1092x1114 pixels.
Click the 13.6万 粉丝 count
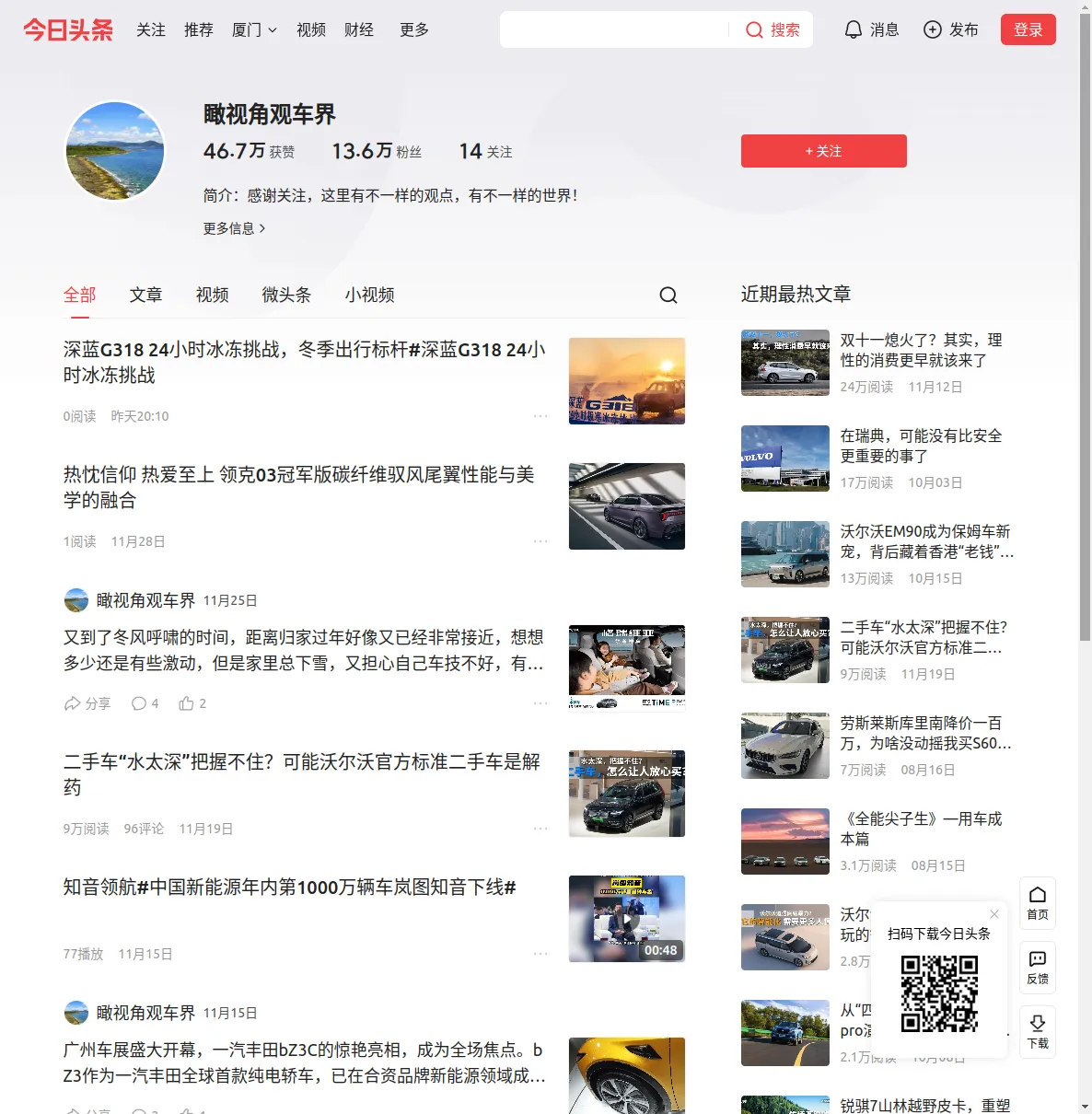pyautogui.click(x=377, y=151)
